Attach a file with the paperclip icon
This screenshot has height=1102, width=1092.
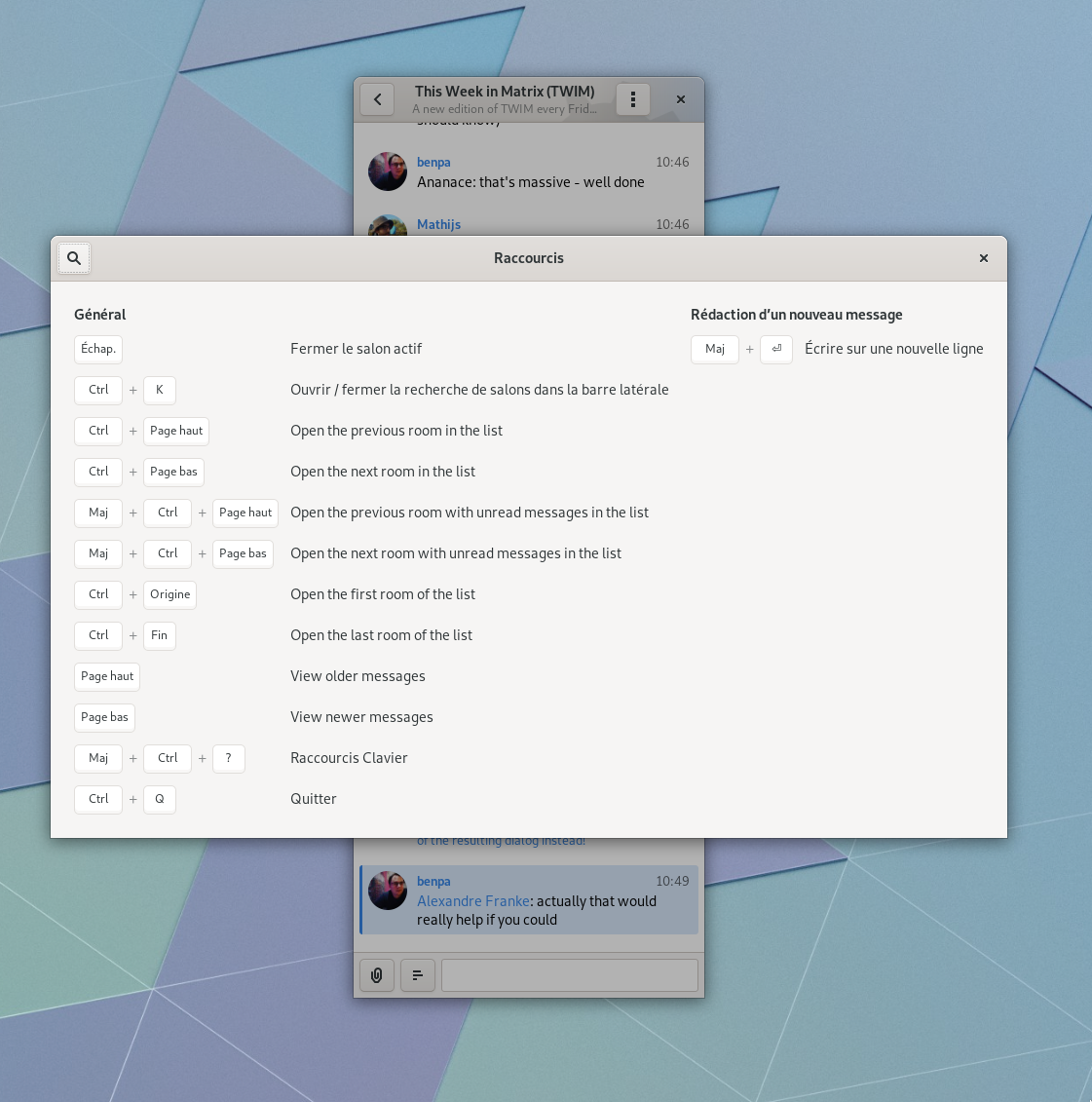tap(377, 975)
